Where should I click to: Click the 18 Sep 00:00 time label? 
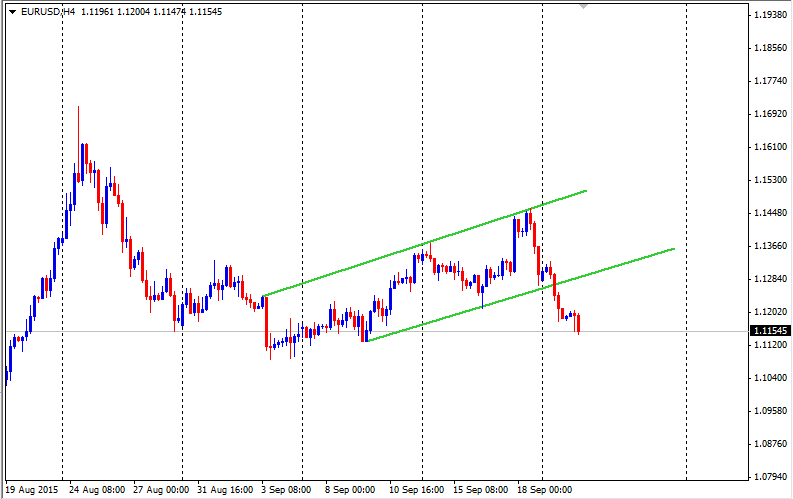545,490
